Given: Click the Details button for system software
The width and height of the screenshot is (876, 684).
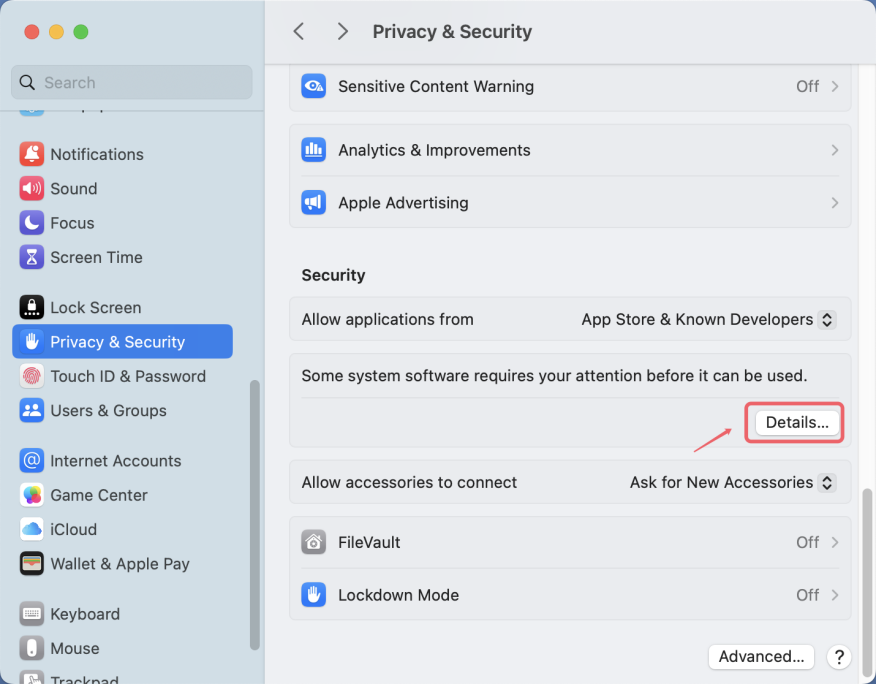Looking at the screenshot, I should tap(794, 422).
